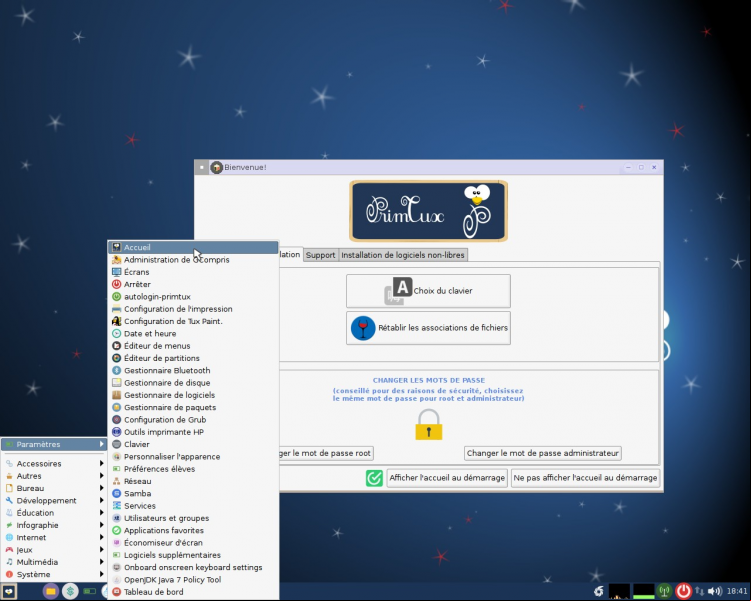This screenshot has height=601, width=751.
Task: Click the Applications favorites icon
Action: click(116, 531)
